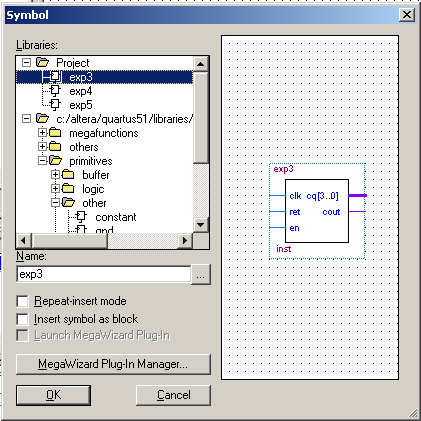The image size is (421, 421).
Task: Expand the buffer folder
Action: (55, 174)
